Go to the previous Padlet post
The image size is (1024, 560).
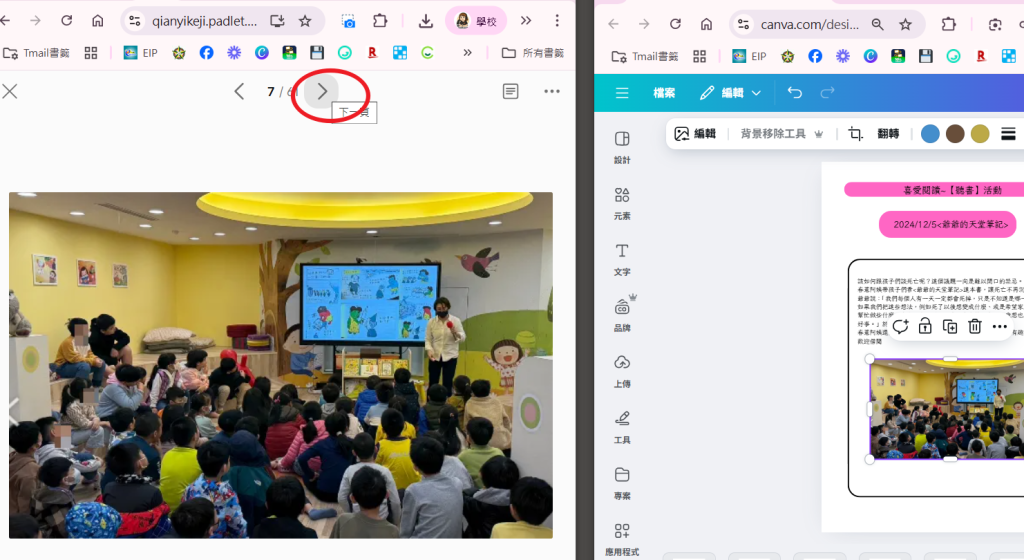tap(239, 92)
